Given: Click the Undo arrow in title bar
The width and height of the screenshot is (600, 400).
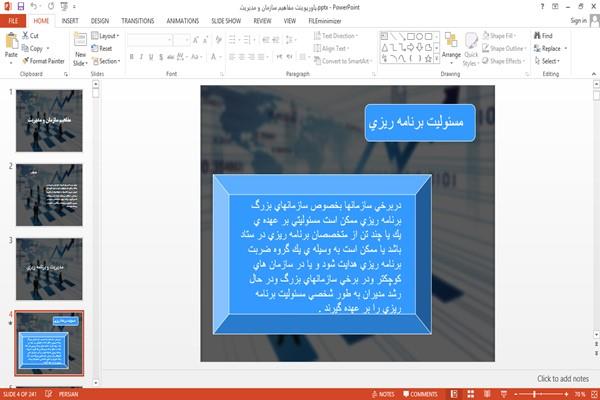Looking at the screenshot, I should (x=34, y=7).
